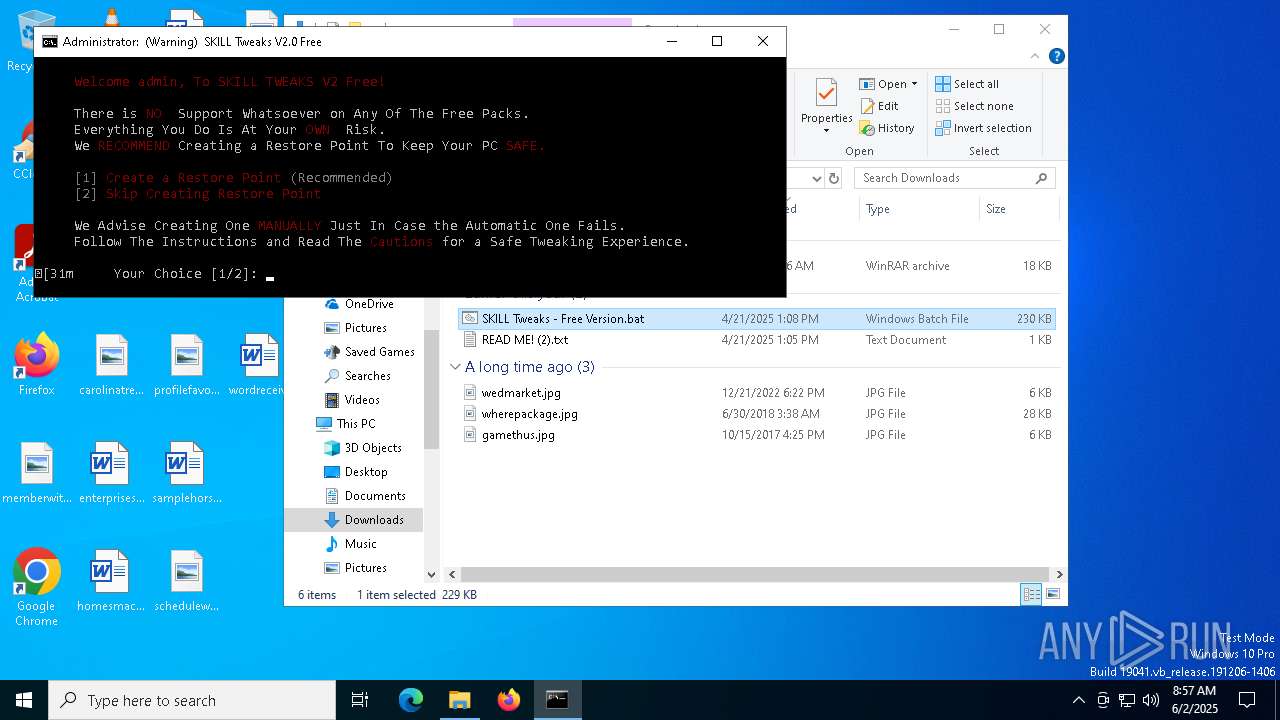The height and width of the screenshot is (720, 1280).
Task: Switch to details view icon in status bar
Action: pos(1031,595)
